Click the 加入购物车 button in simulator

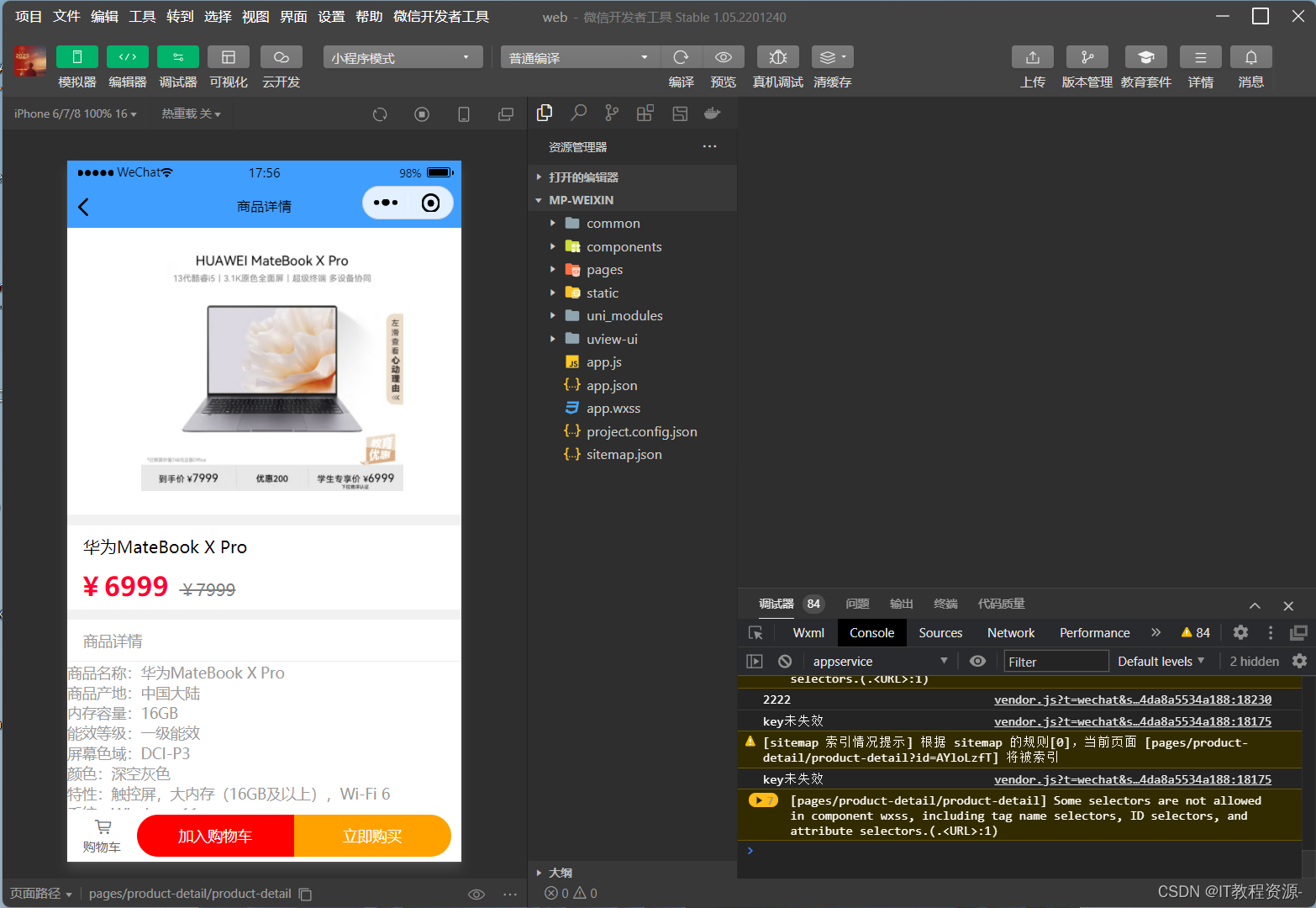tap(215, 836)
